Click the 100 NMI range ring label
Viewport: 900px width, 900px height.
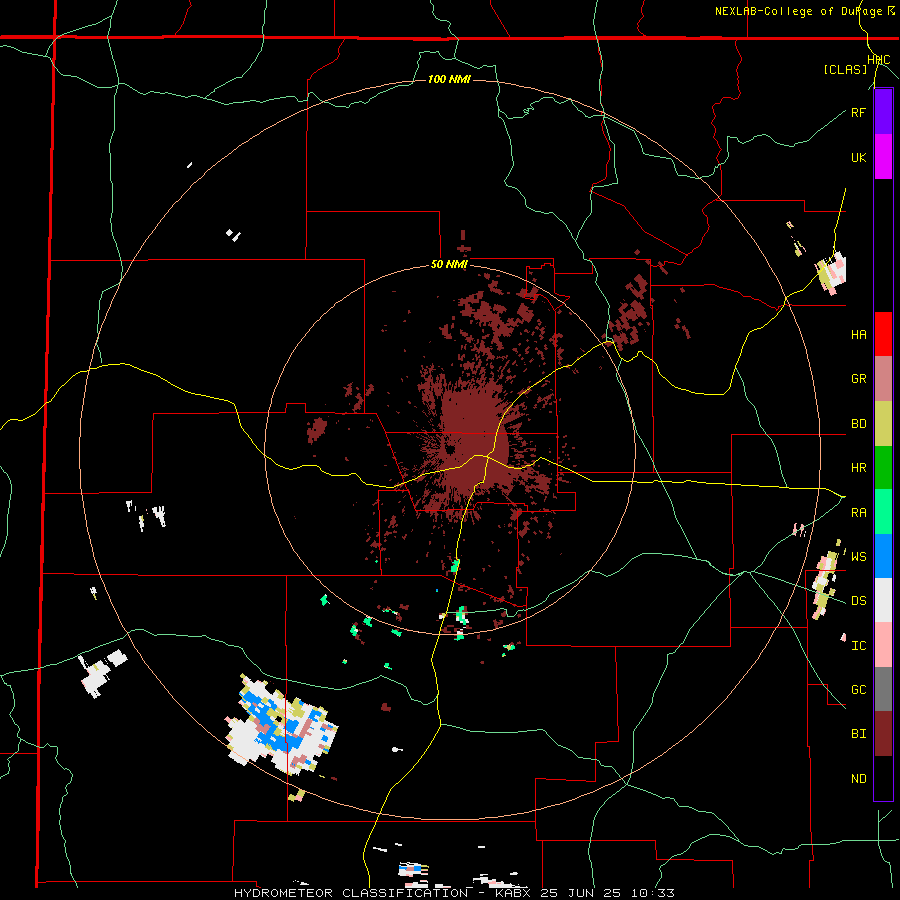coord(449,79)
